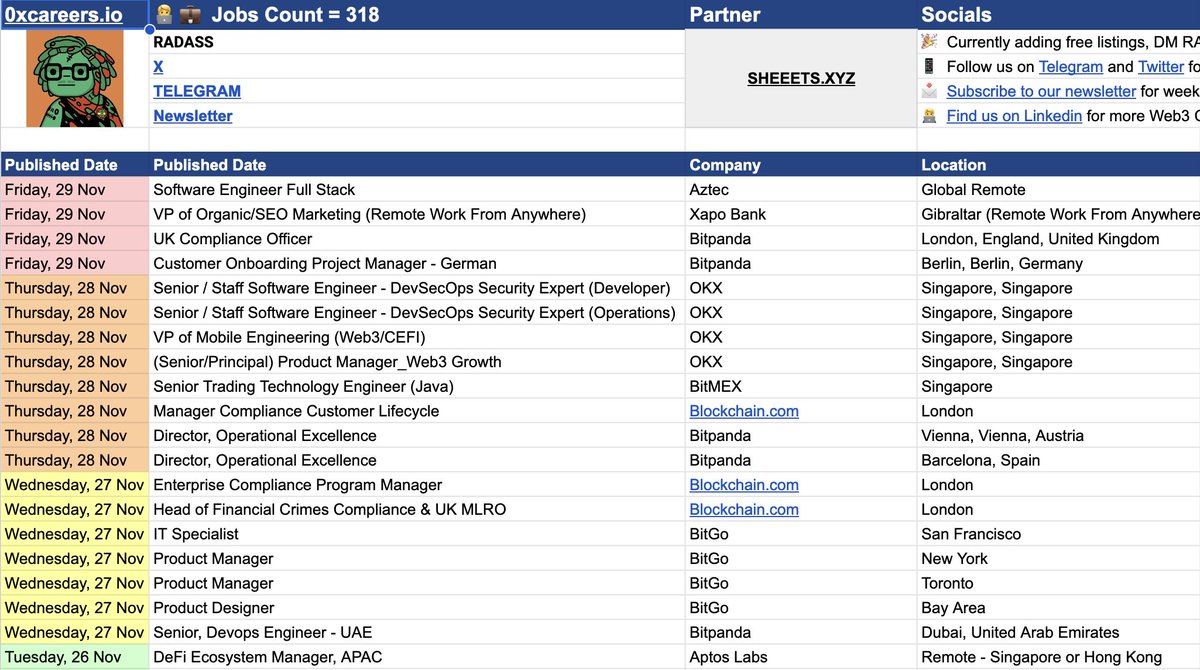Select Dubai, United Arab Emirates cell

click(1059, 633)
